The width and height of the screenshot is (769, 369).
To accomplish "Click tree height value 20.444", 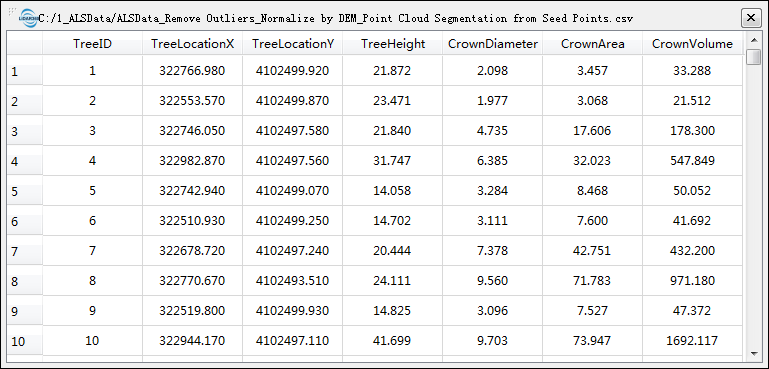I will pyautogui.click(x=393, y=250).
